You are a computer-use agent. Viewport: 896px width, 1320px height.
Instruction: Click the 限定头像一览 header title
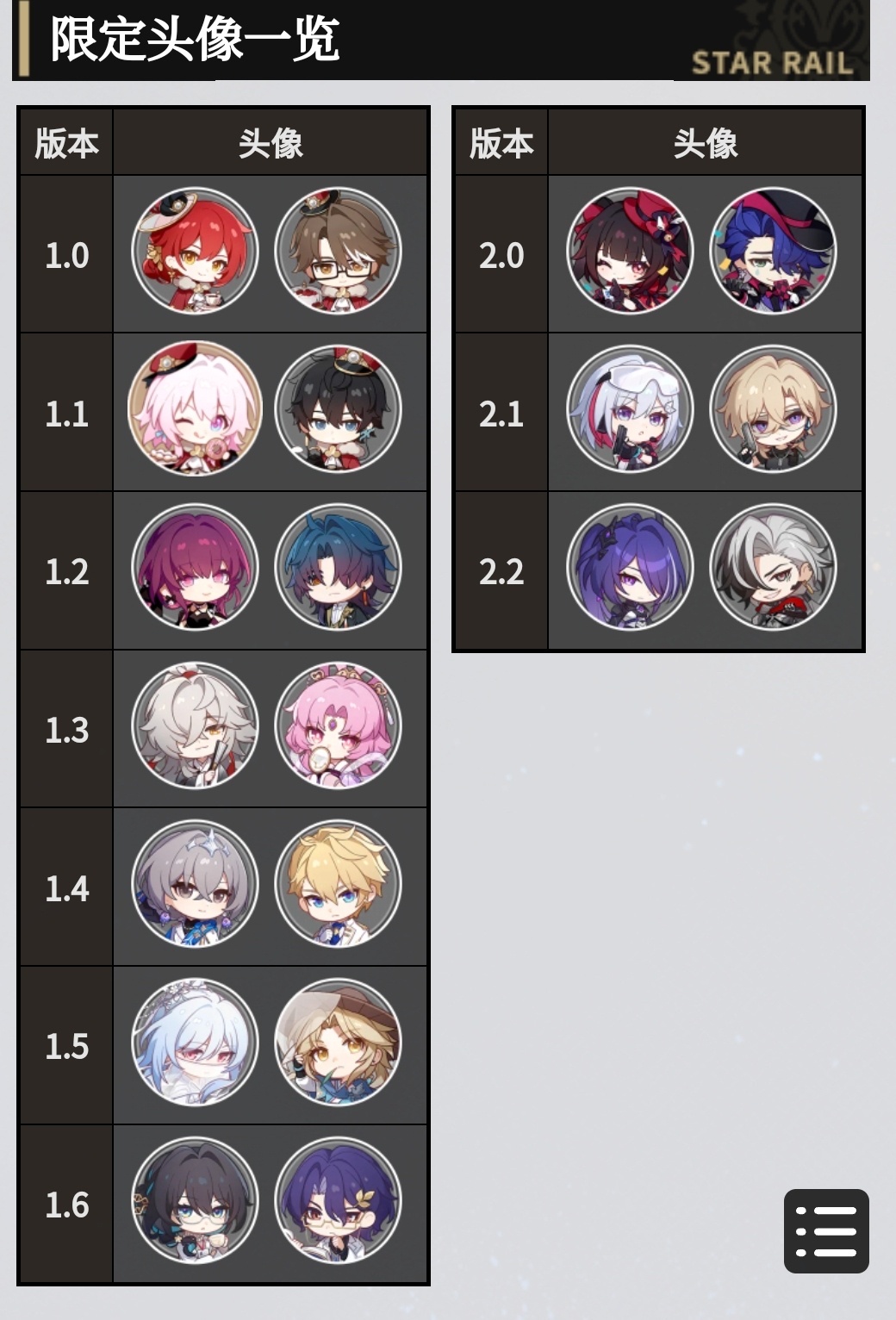pos(195,39)
